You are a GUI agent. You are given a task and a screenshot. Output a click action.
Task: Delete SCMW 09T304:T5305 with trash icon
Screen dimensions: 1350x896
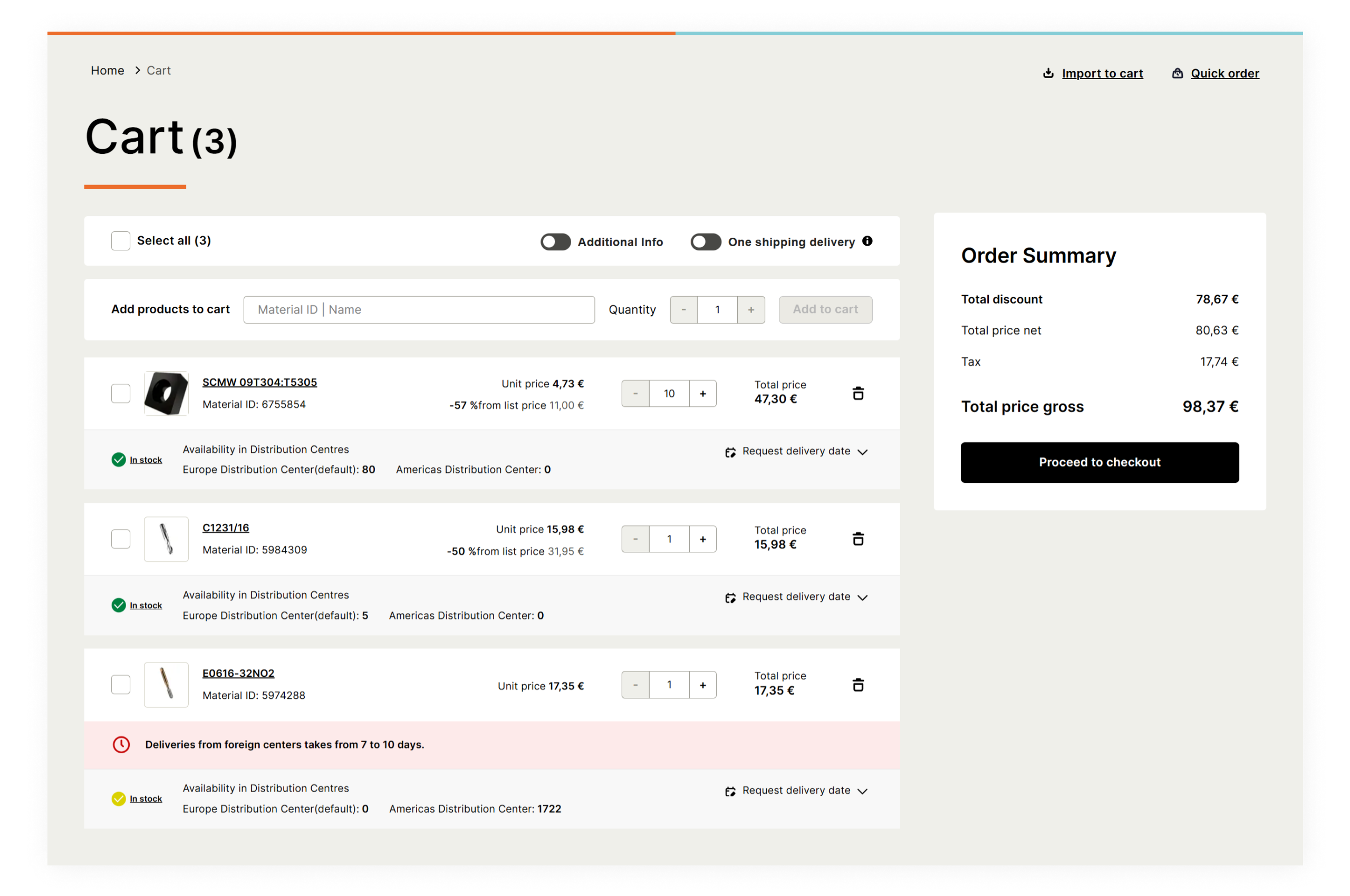[857, 393]
